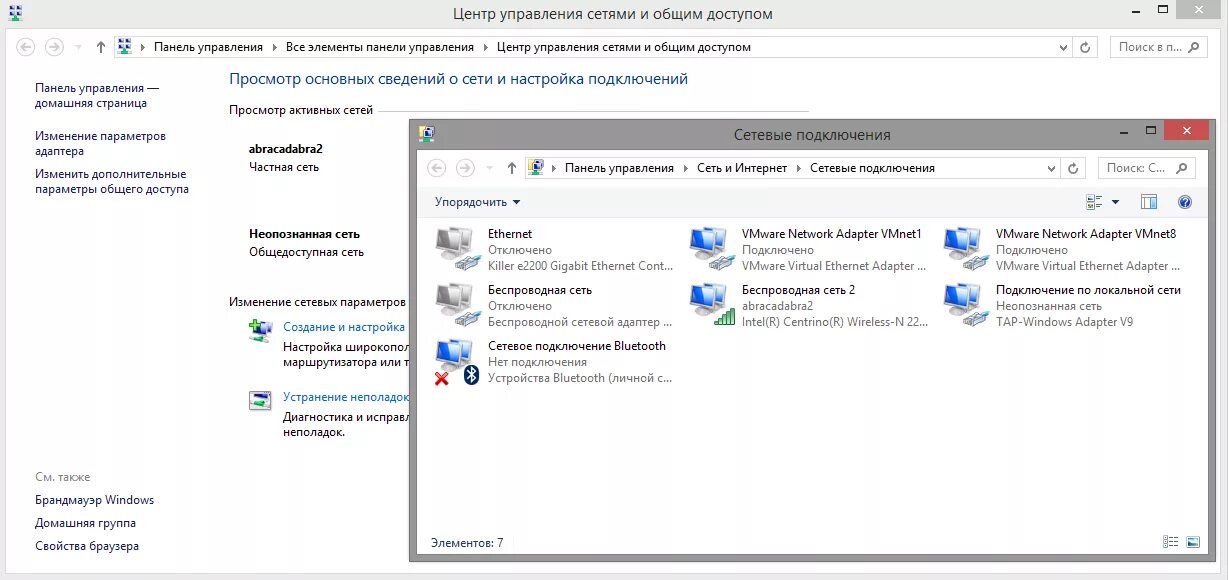Go up one level in Сетевые подключения
The height and width of the screenshot is (580, 1228).
[512, 168]
